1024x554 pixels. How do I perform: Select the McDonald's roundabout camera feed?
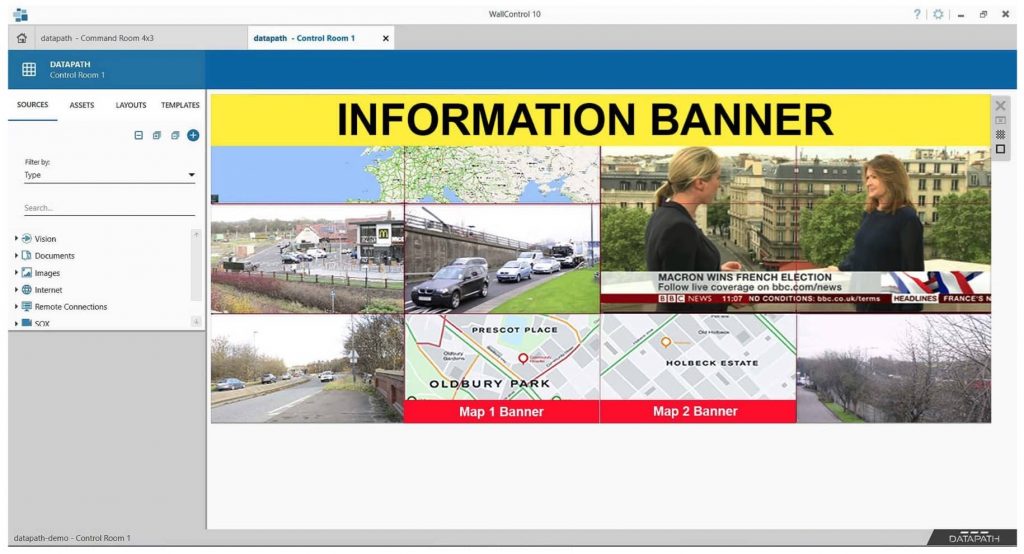point(308,259)
